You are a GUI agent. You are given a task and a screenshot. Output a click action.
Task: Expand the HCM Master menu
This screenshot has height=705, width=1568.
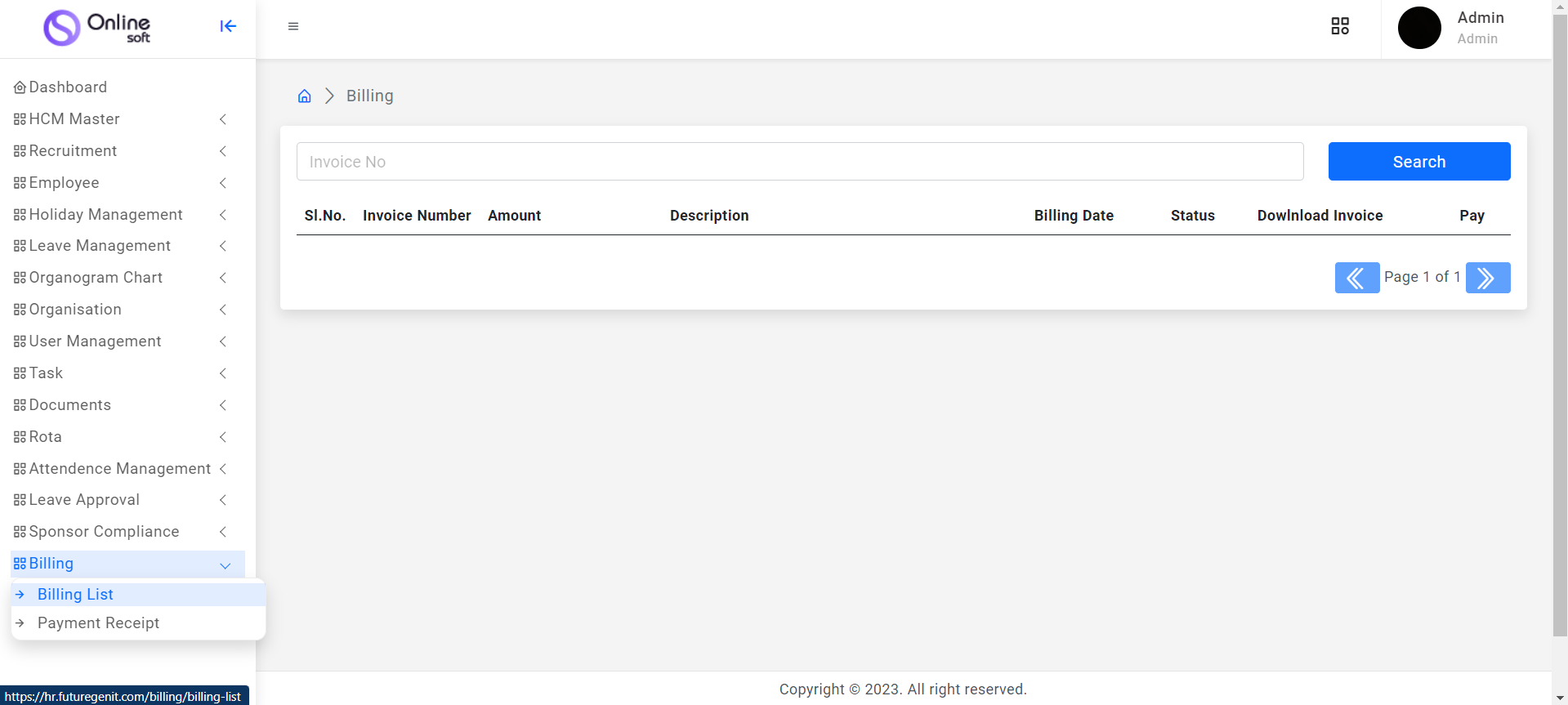(74, 119)
